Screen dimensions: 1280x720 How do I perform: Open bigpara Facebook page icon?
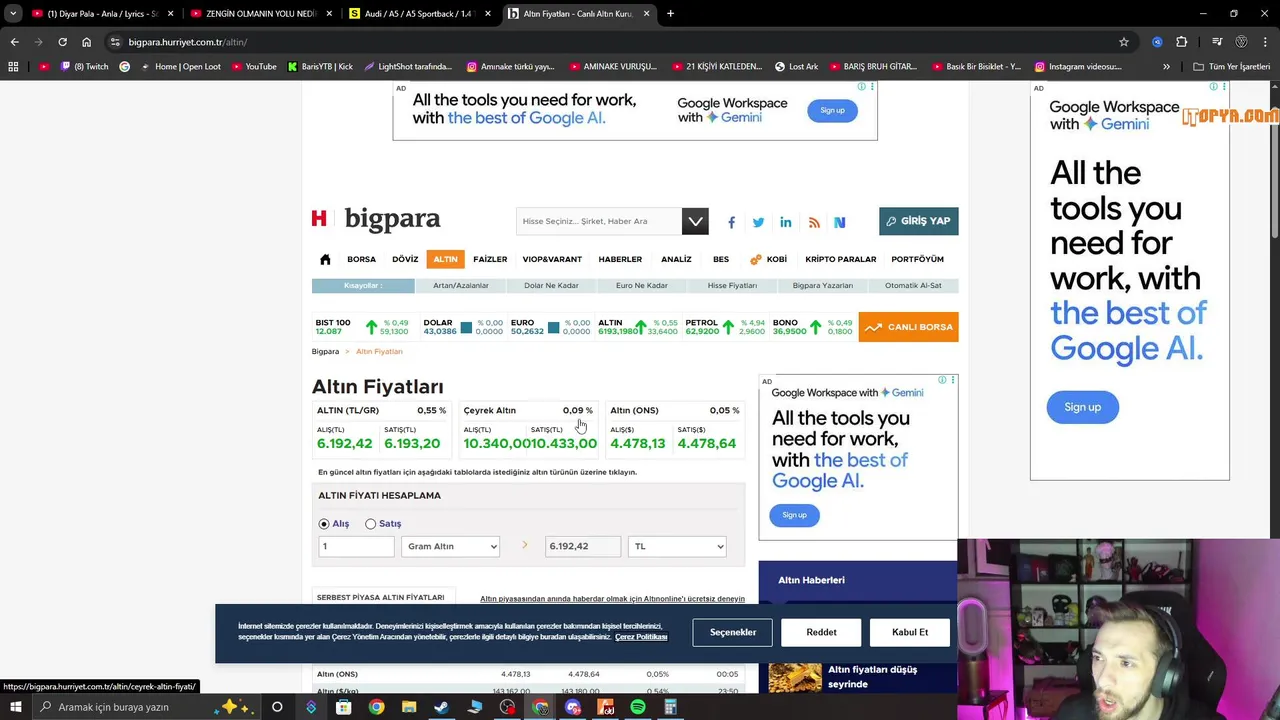tap(731, 222)
